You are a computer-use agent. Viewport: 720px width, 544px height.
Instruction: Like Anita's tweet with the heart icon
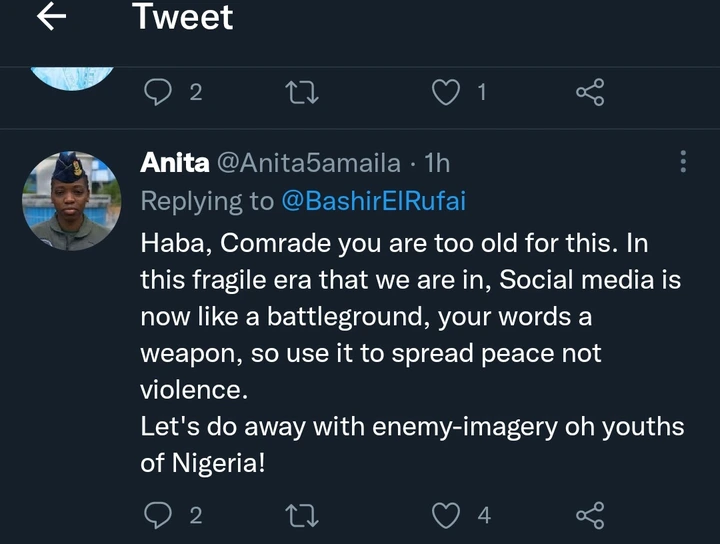pyautogui.click(x=444, y=516)
